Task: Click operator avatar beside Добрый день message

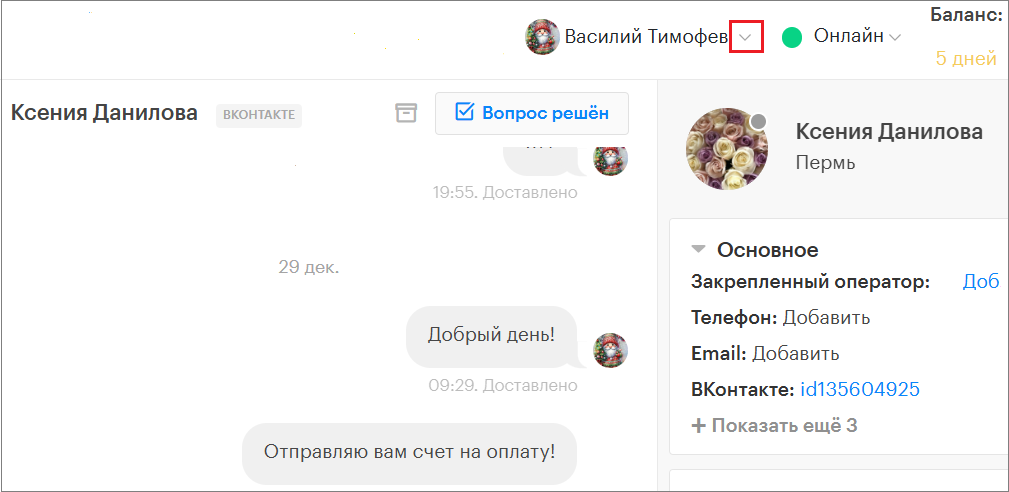Action: pos(611,350)
